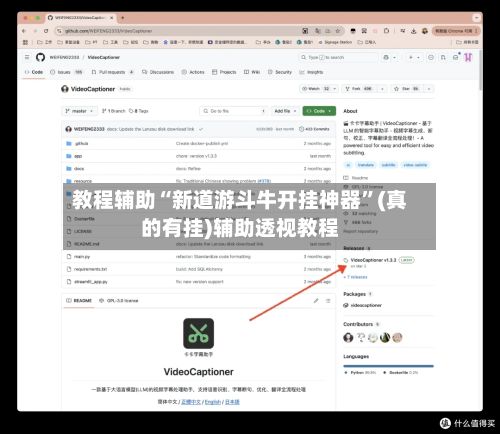Close the VideoCaptioner browser tab
This screenshot has height=434, width=500.
(x=112, y=18)
